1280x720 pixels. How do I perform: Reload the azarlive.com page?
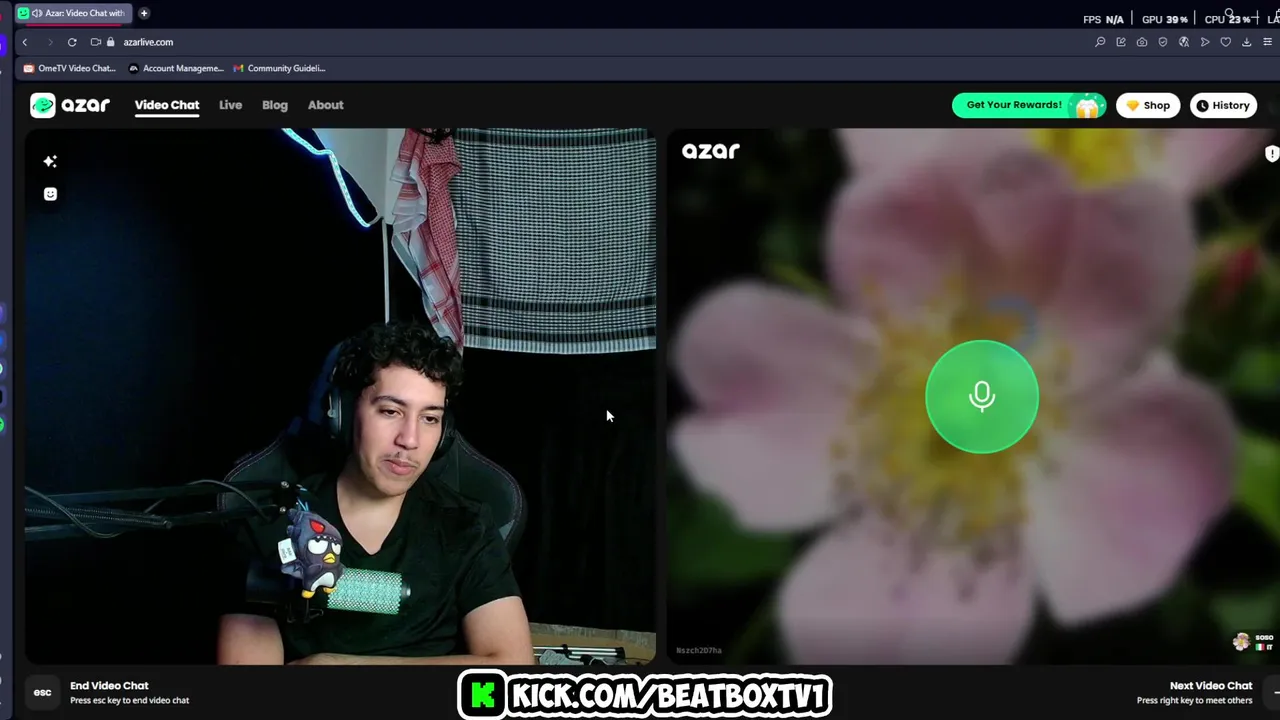[72, 42]
